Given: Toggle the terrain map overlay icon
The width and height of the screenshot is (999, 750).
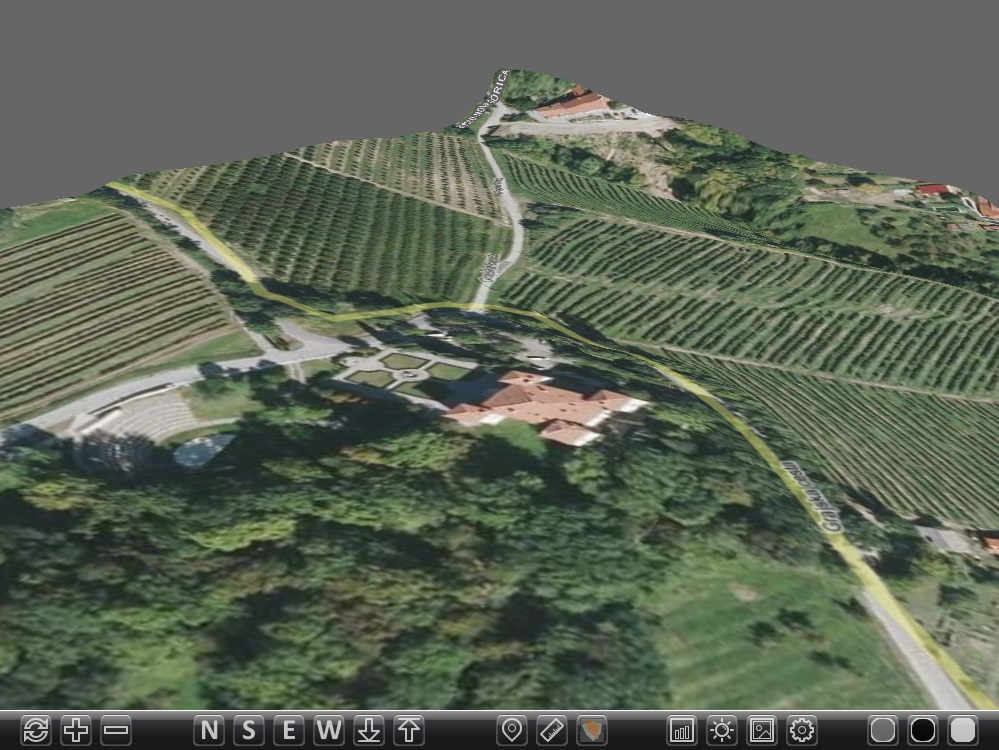Looking at the screenshot, I should 591,730.
